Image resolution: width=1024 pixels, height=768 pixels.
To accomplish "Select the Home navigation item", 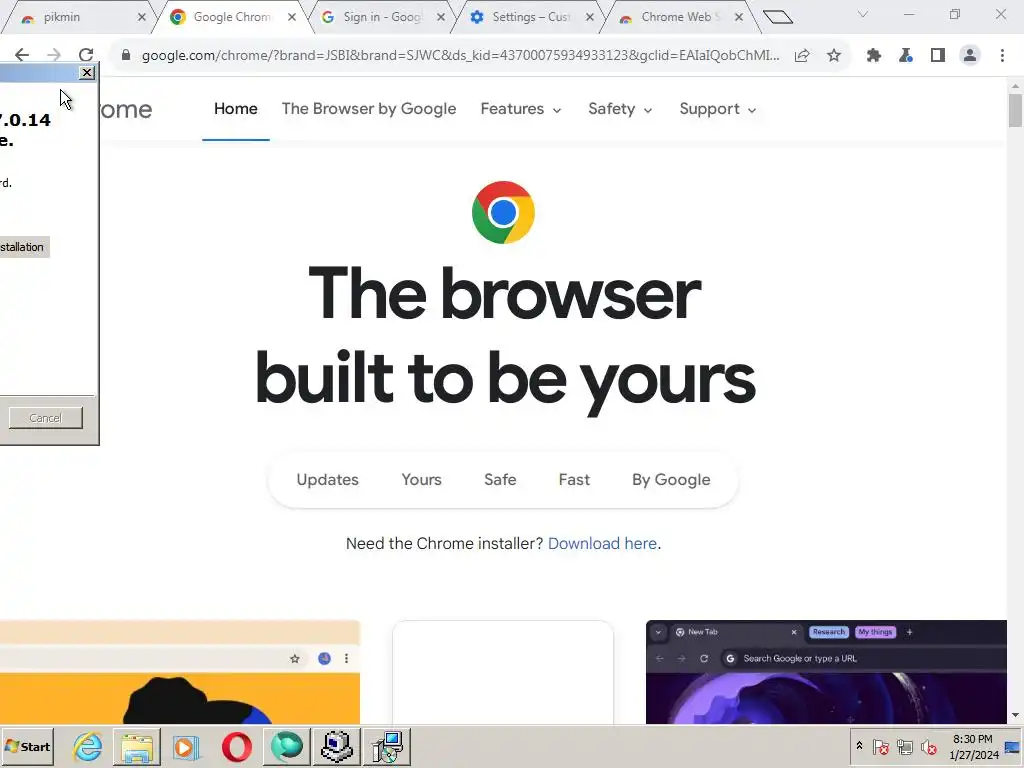I will click(236, 109).
